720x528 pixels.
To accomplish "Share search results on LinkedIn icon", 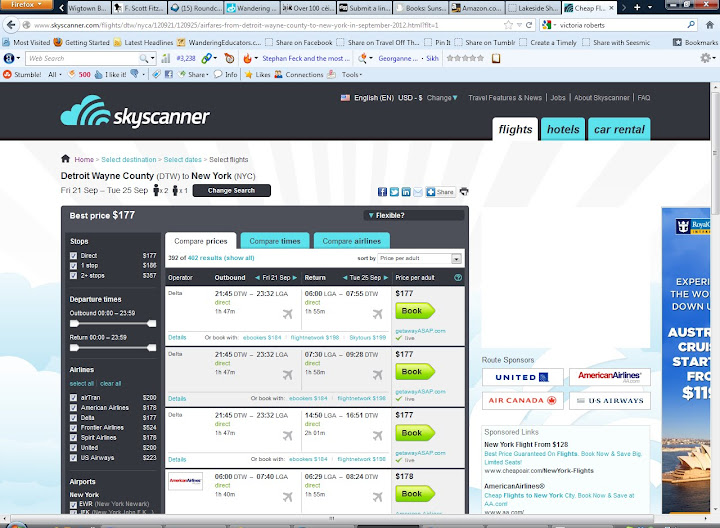I will [406, 192].
